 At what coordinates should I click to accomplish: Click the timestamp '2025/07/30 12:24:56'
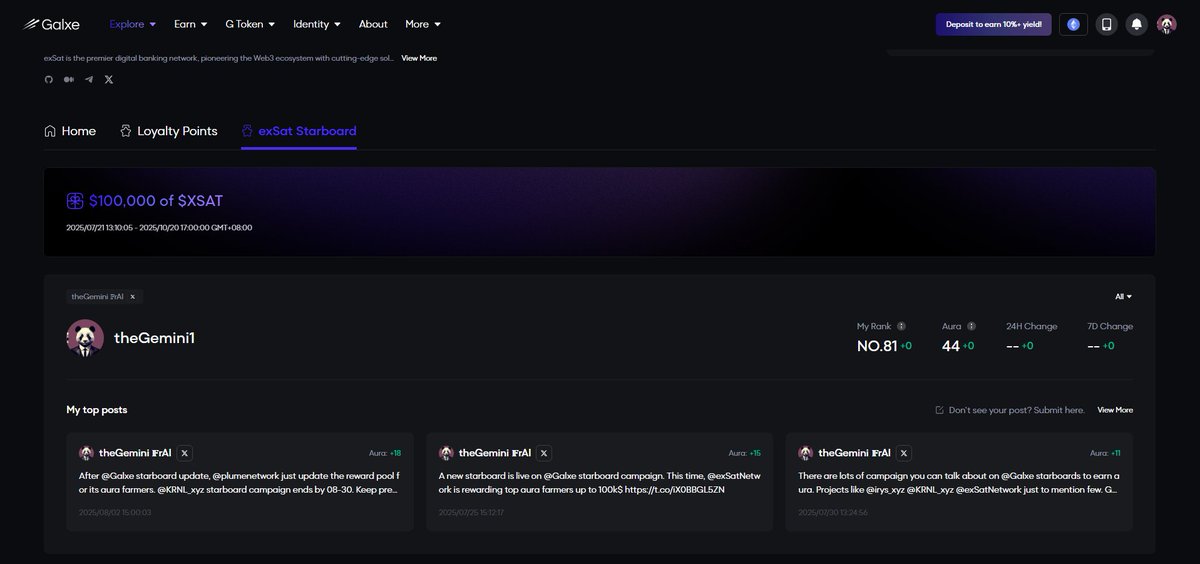(x=834, y=512)
